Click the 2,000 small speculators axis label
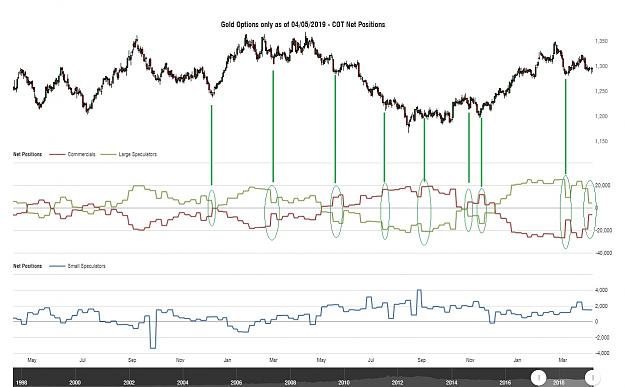Viewport: 625px width, 387px height. (601, 306)
